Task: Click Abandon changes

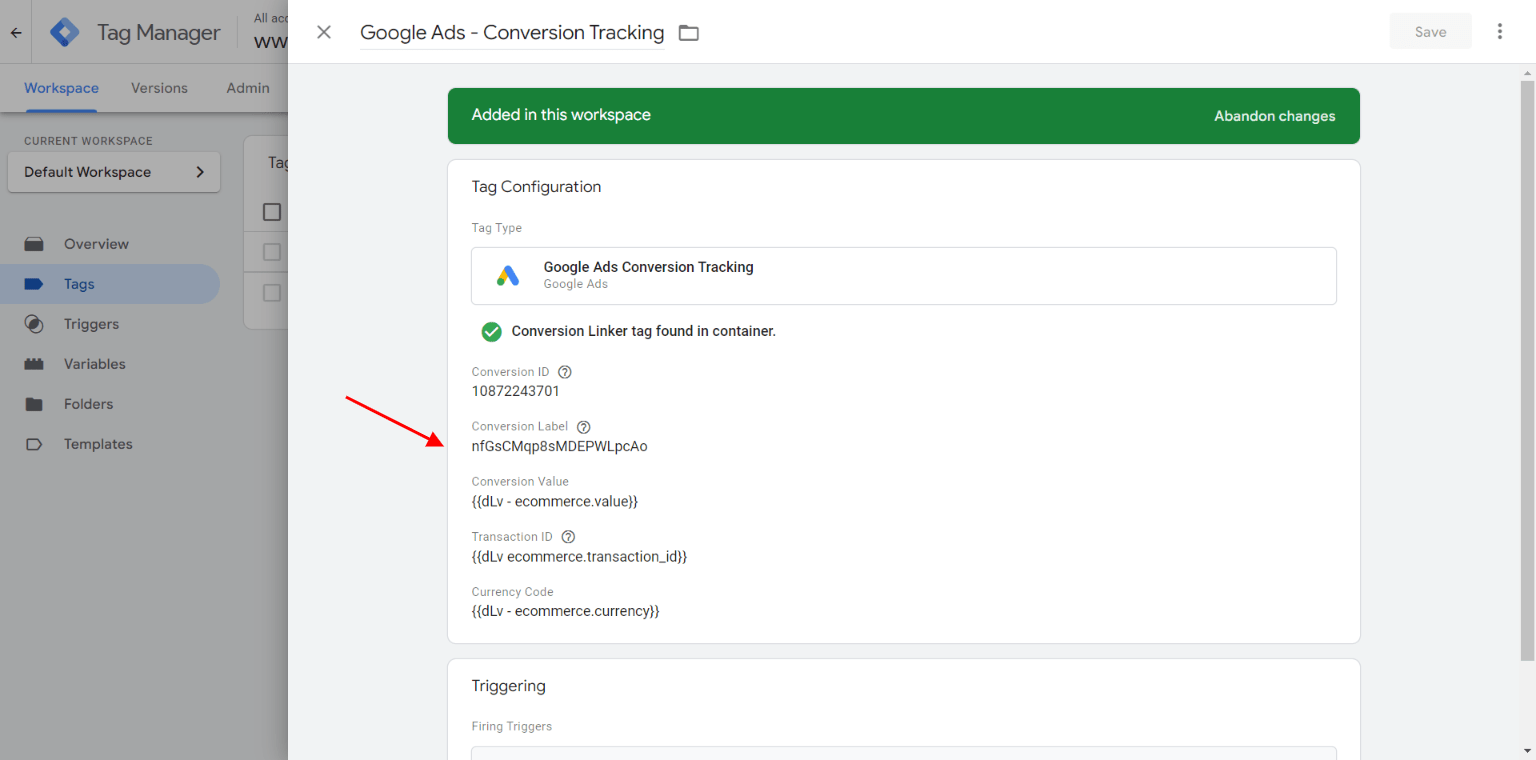Action: point(1274,116)
